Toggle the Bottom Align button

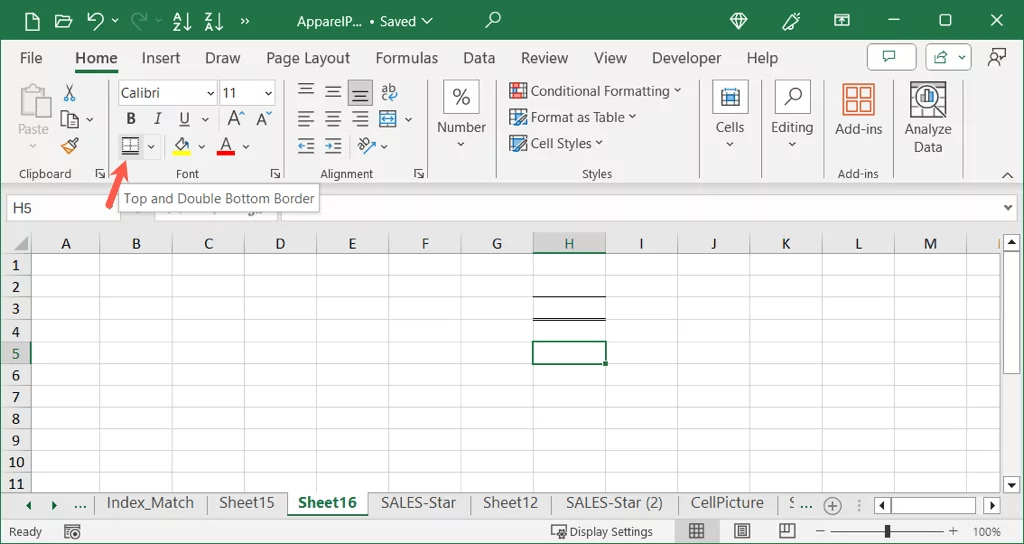pyautogui.click(x=360, y=93)
